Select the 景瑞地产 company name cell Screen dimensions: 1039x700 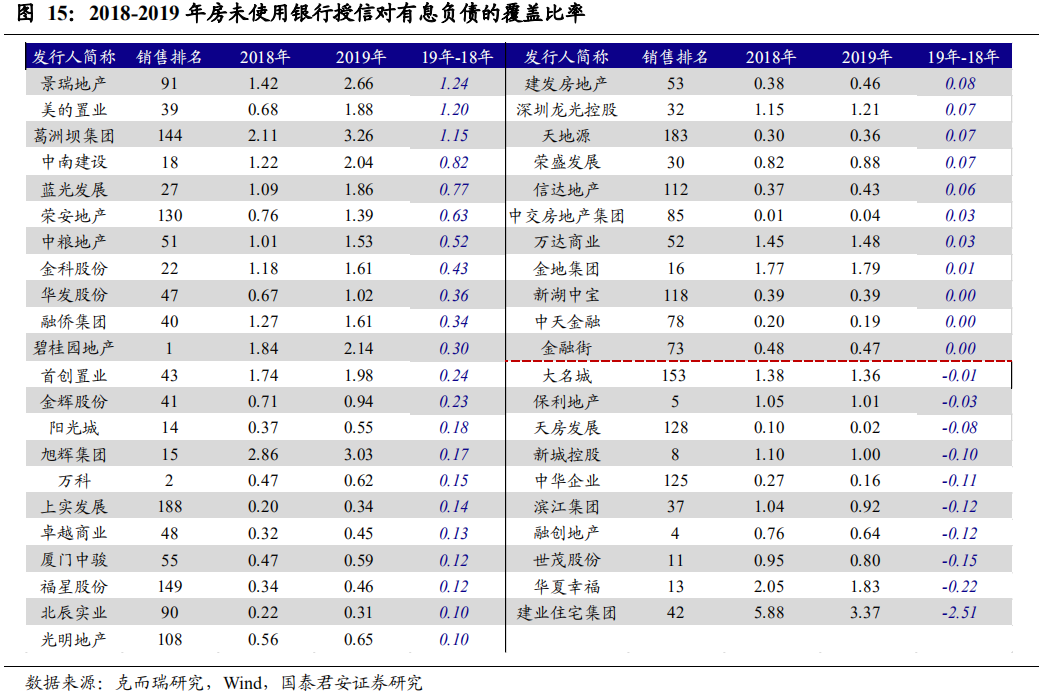click(74, 84)
